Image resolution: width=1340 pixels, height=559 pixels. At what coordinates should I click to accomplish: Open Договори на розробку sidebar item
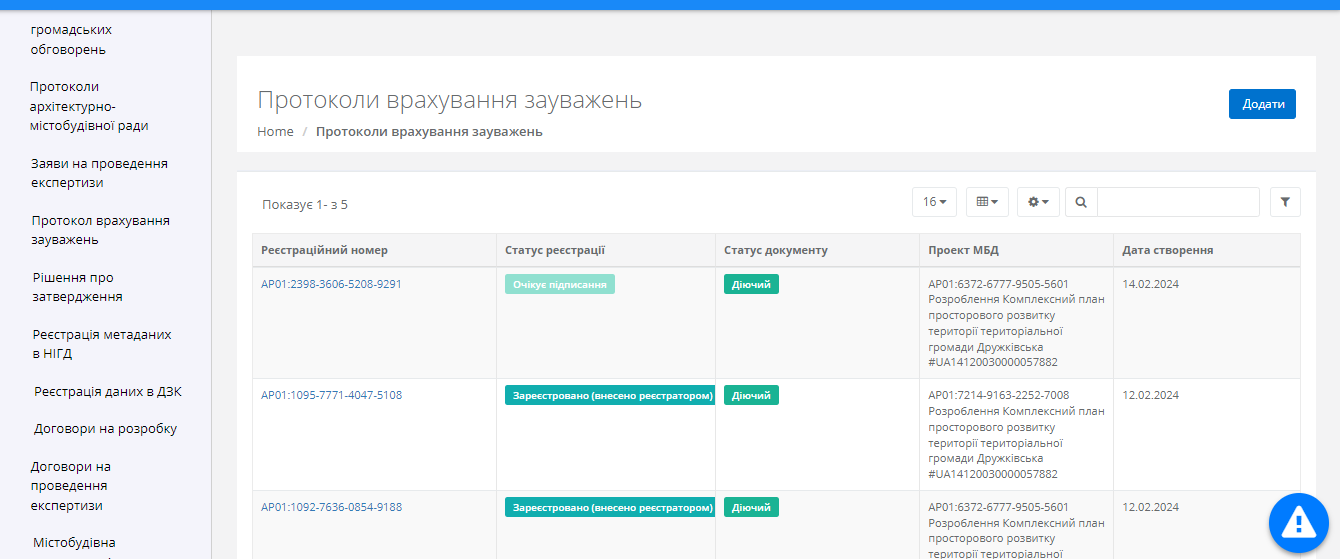(x=105, y=429)
